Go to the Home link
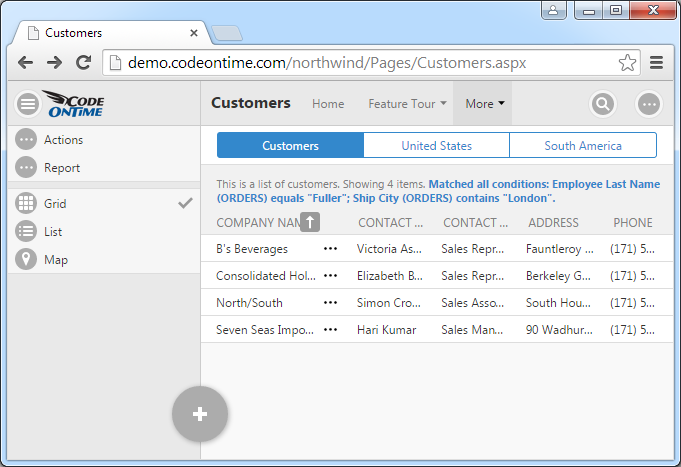The image size is (681, 467). pyautogui.click(x=328, y=104)
